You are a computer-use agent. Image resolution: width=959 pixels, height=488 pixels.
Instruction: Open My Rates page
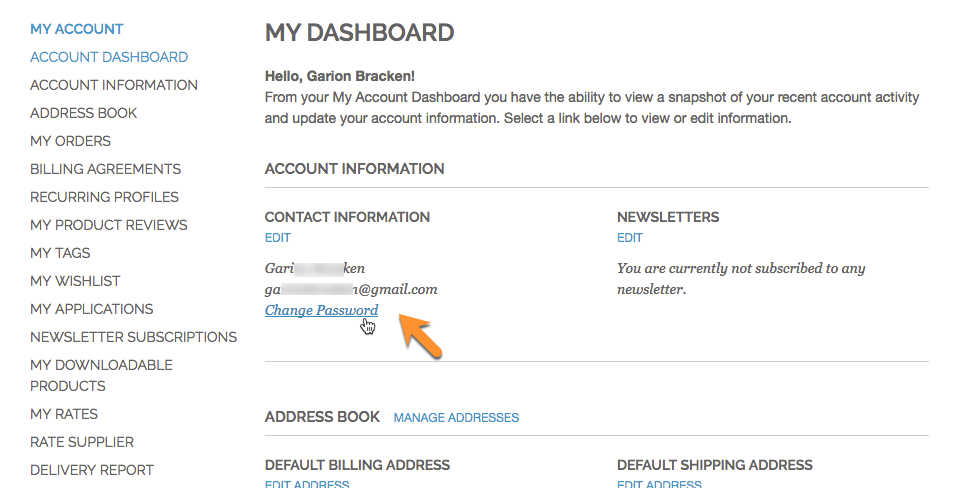pyautogui.click(x=64, y=414)
